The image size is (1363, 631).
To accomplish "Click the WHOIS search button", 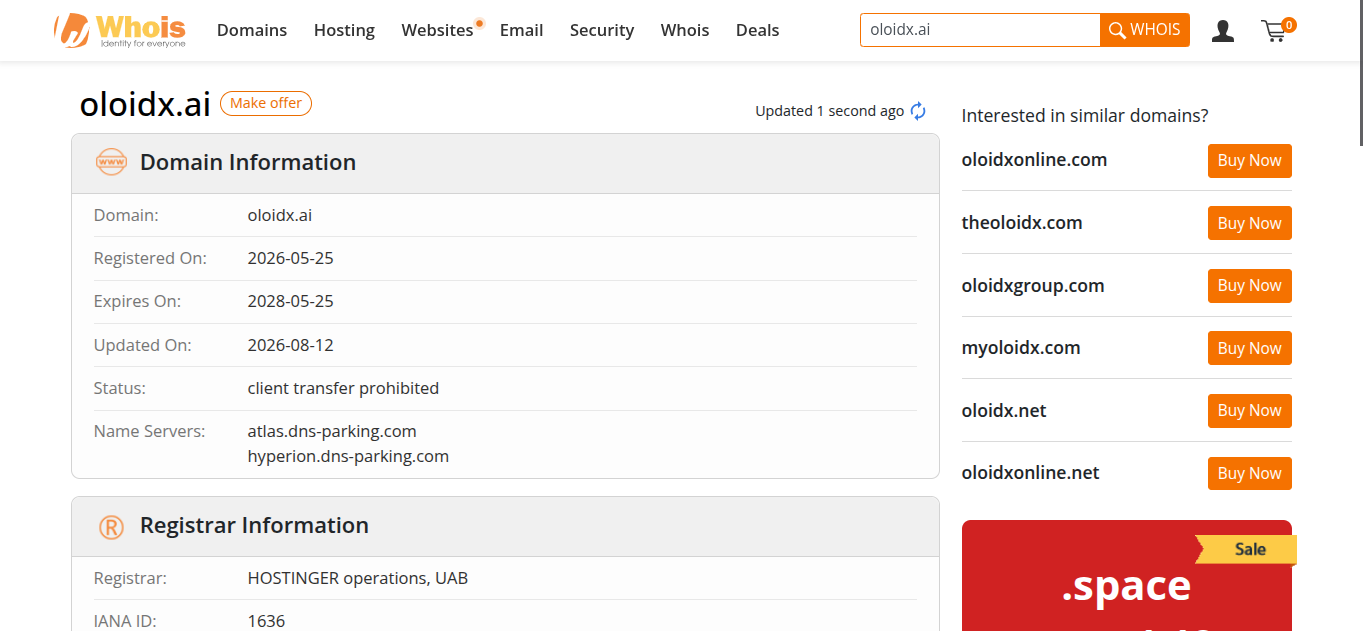I will [x=1145, y=30].
